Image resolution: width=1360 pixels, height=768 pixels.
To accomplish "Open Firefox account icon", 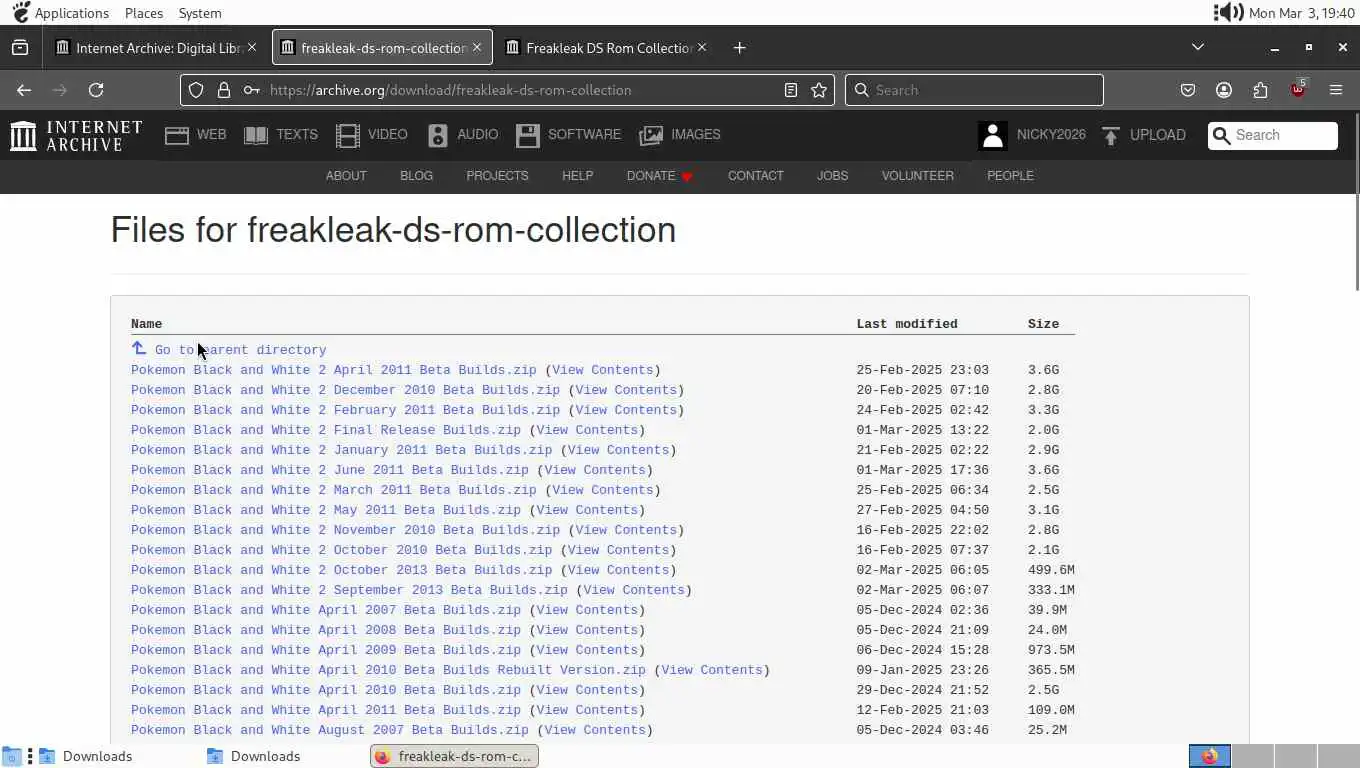I will pos(1224,90).
